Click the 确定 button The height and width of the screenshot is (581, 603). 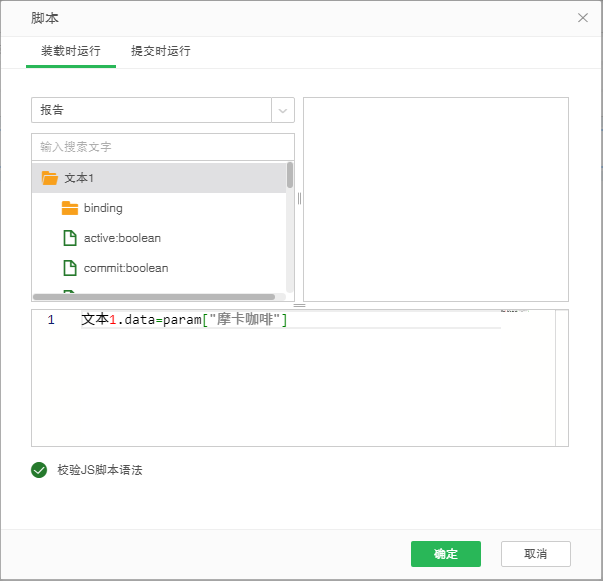click(x=445, y=554)
